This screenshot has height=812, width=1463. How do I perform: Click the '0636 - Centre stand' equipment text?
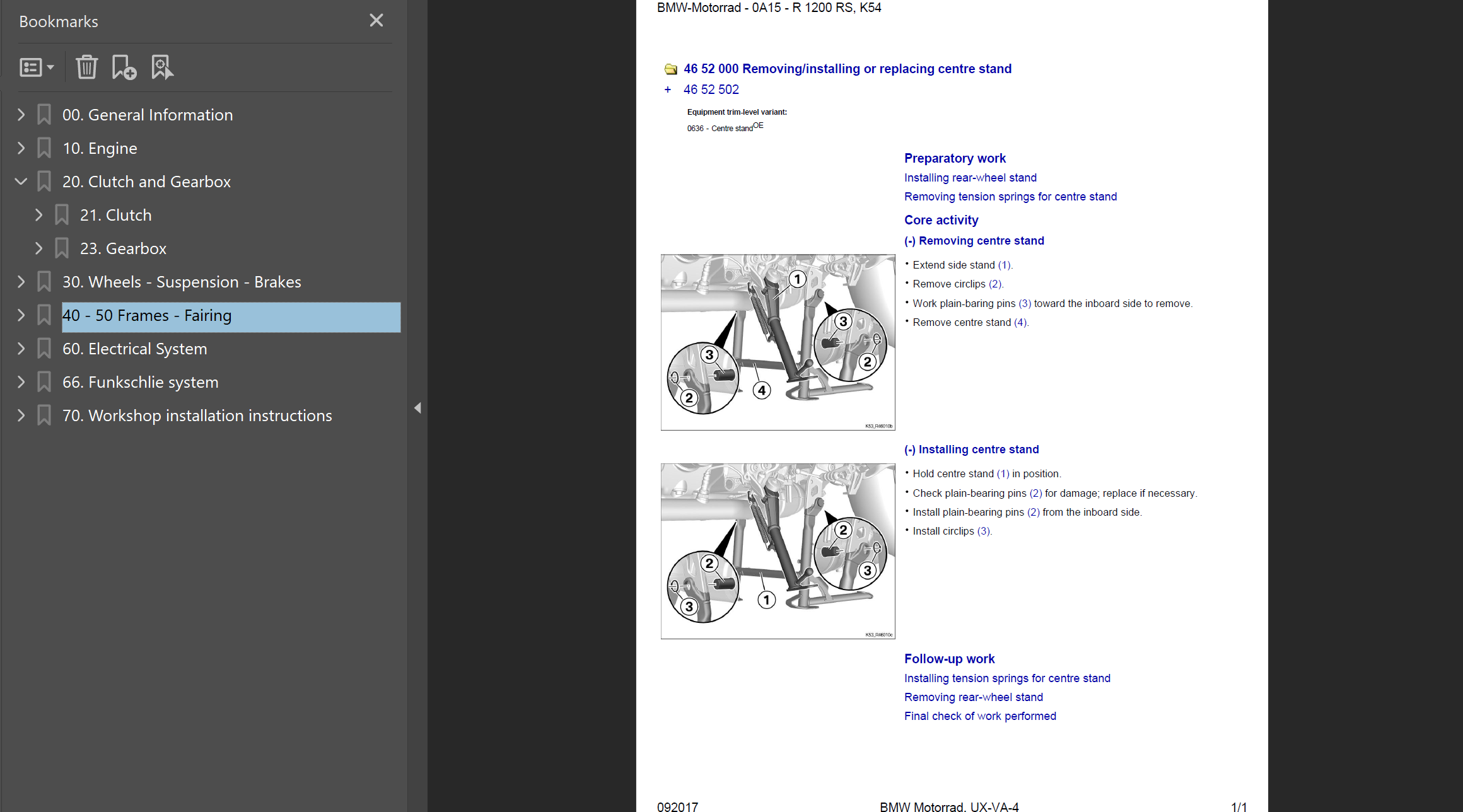(725, 127)
